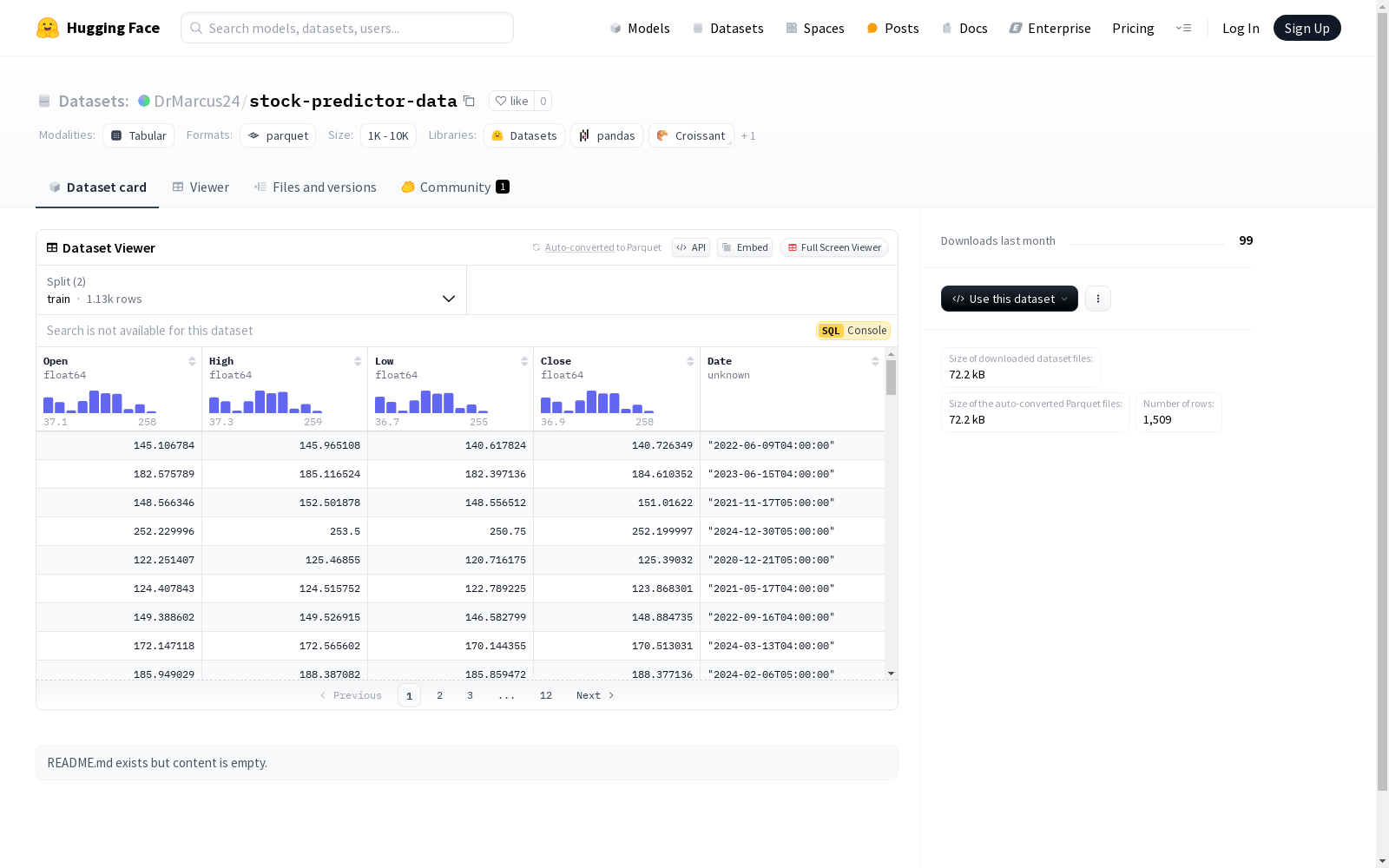This screenshot has width=1389, height=868.
Task: Open the SQL Console
Action: tap(853, 331)
